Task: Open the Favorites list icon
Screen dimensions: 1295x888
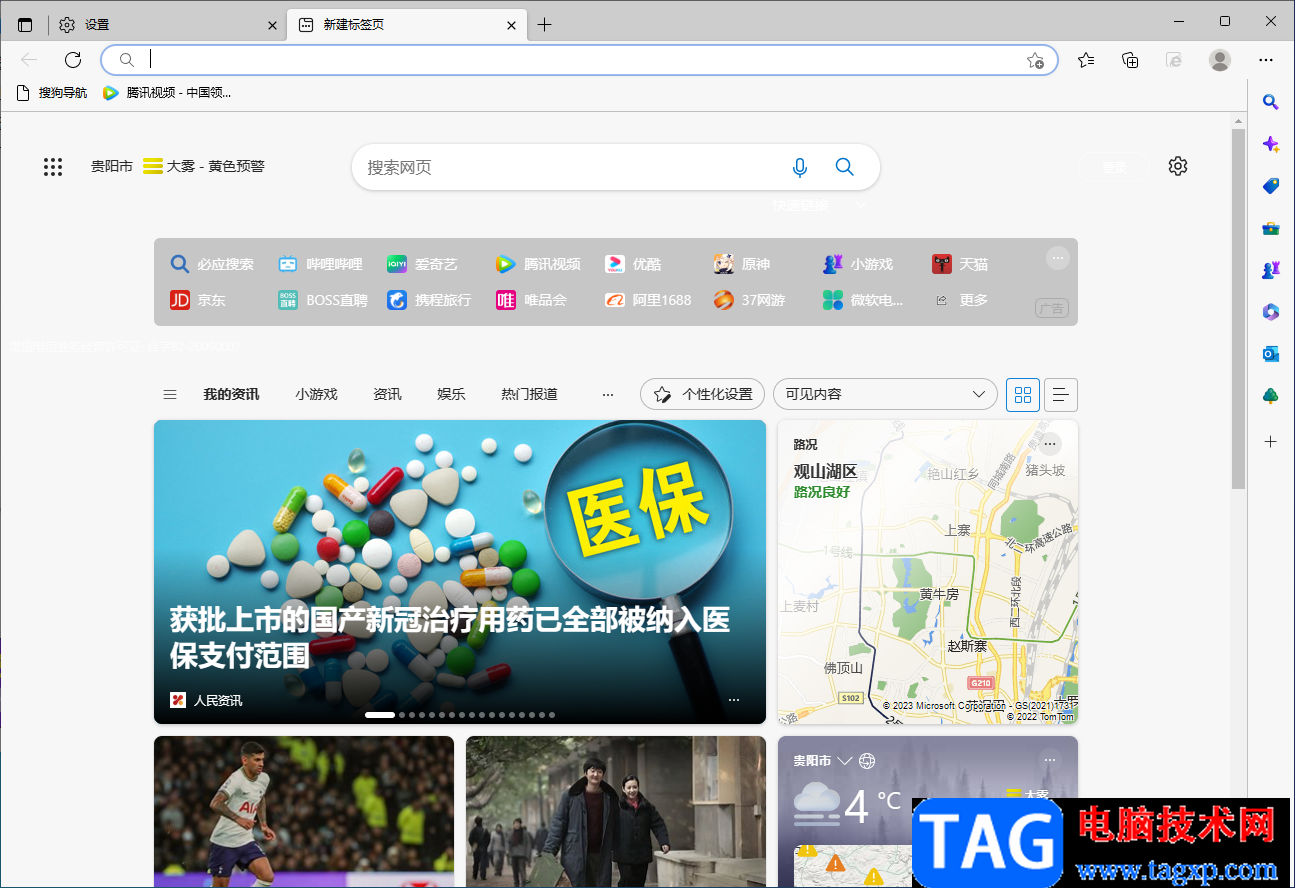Action: point(1086,60)
